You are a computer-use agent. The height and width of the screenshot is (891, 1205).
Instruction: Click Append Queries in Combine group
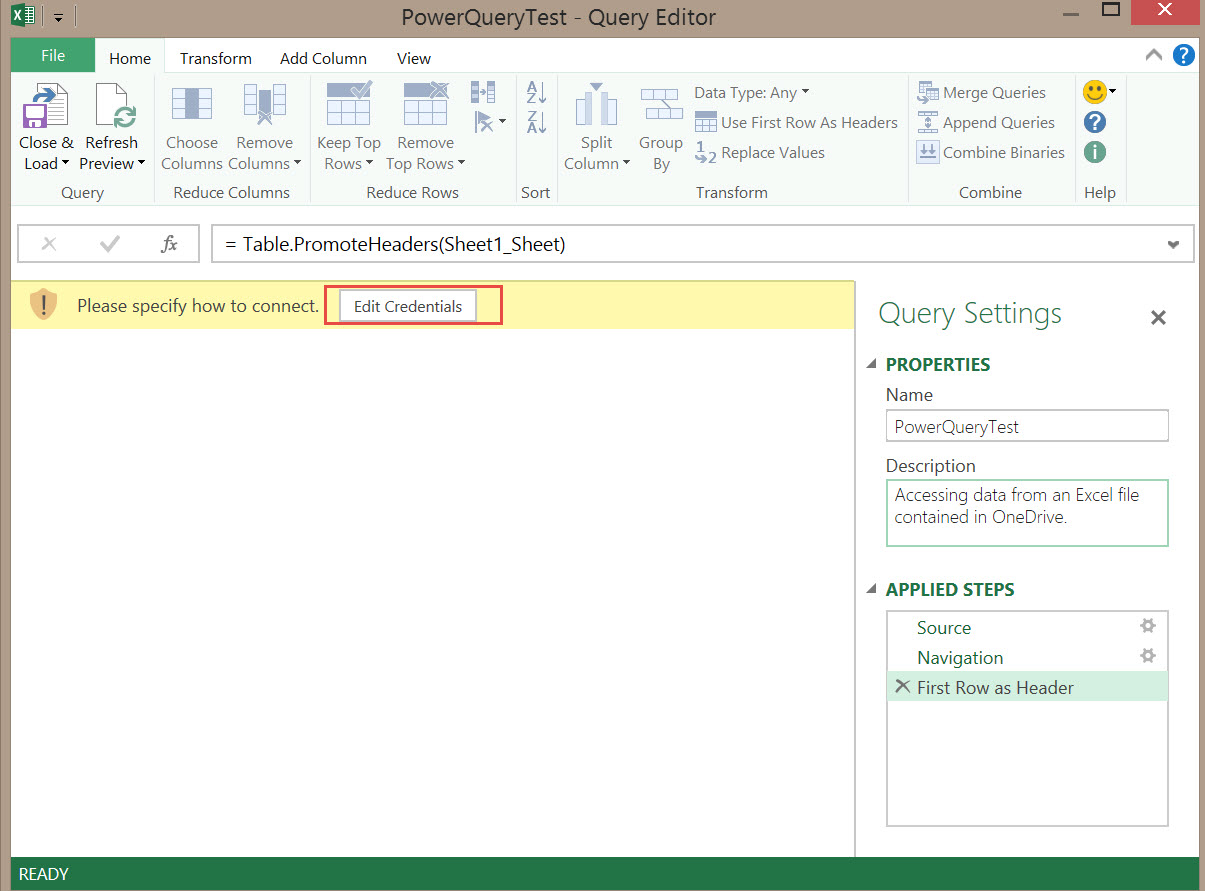click(x=985, y=122)
